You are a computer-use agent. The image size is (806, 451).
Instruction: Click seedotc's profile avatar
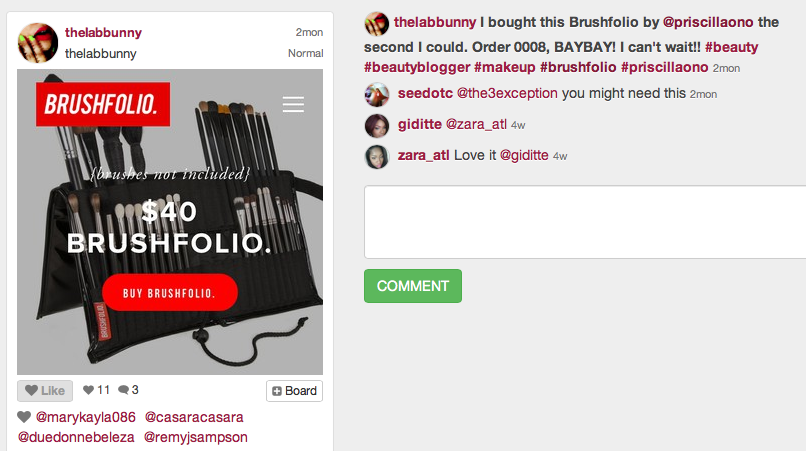[377, 94]
